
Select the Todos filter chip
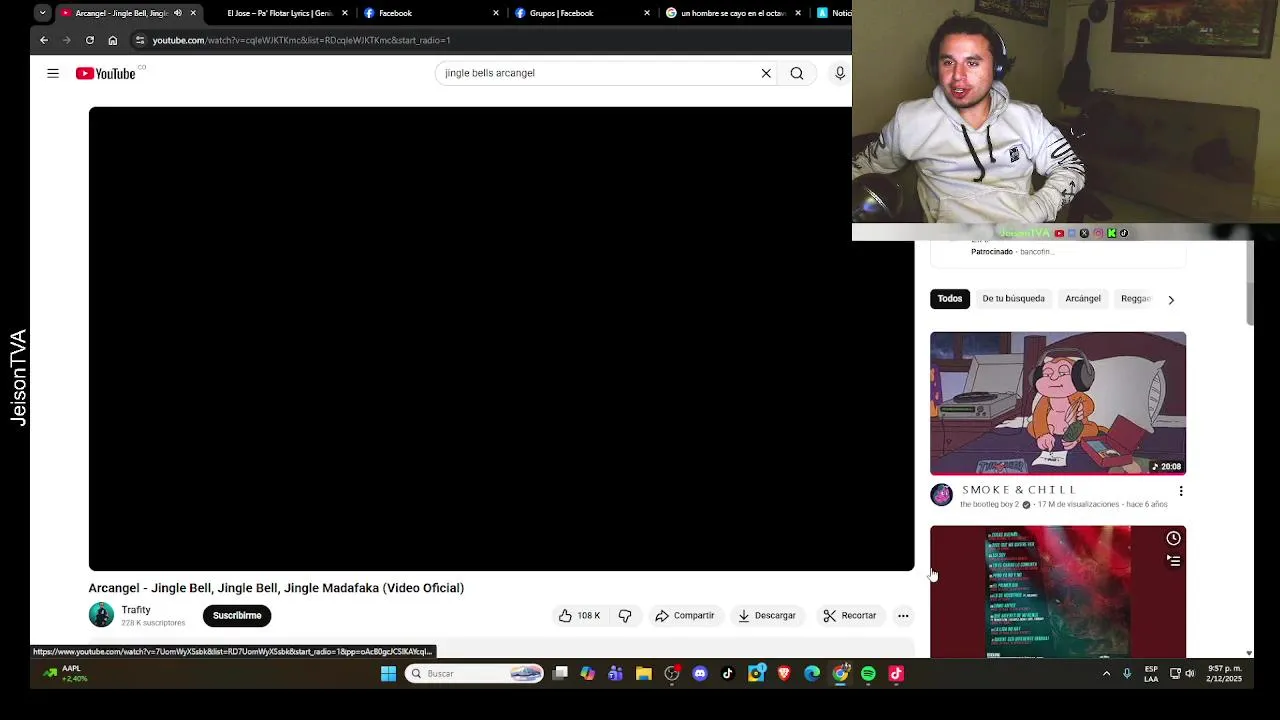tap(950, 299)
